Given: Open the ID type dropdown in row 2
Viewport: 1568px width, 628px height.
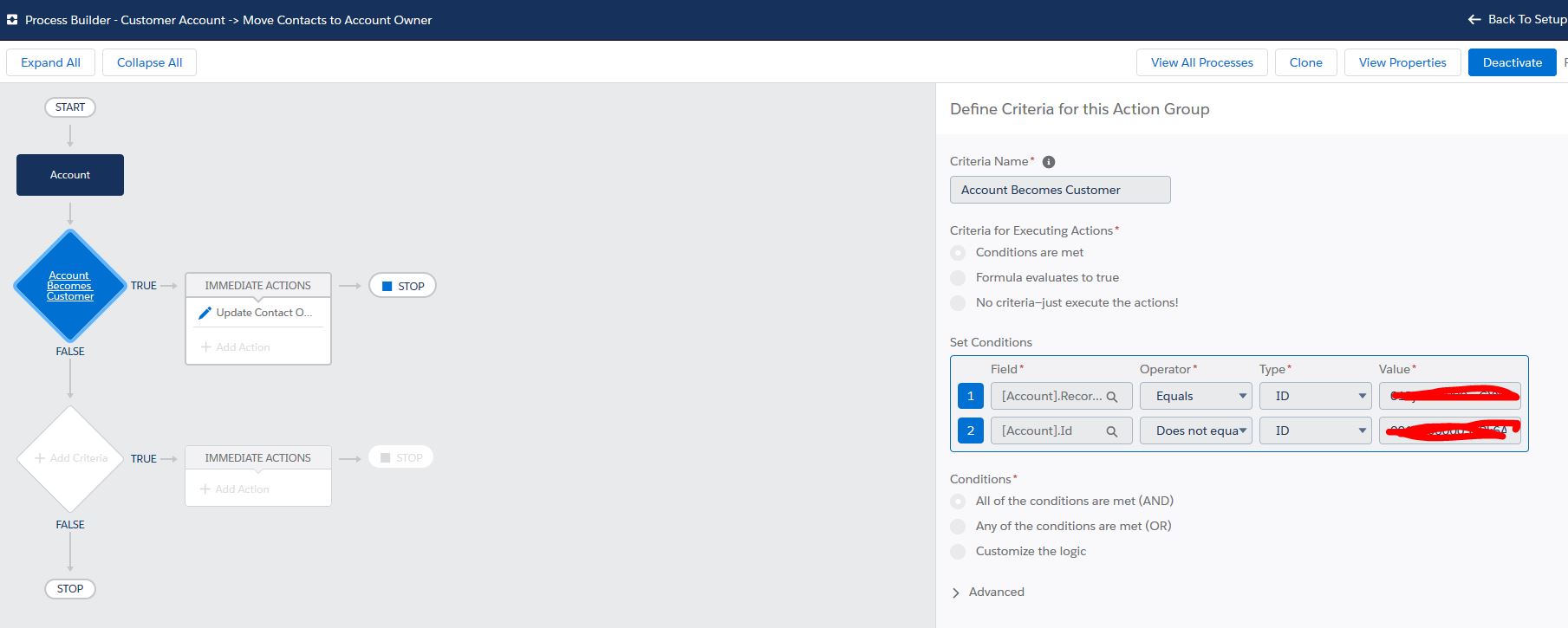Looking at the screenshot, I should 1316,431.
